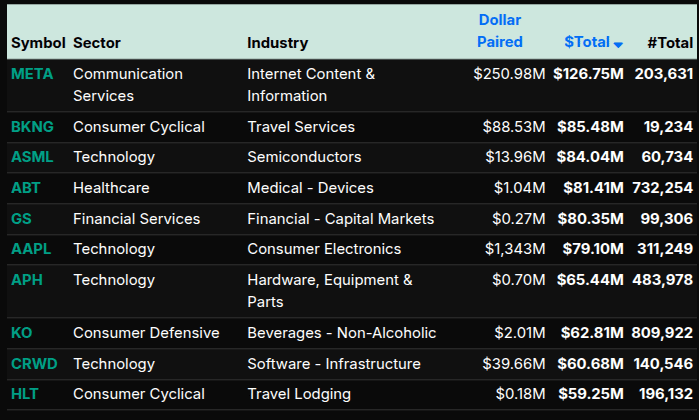Click the HLT ticker symbol
This screenshot has width=699, height=420.
coord(25,394)
